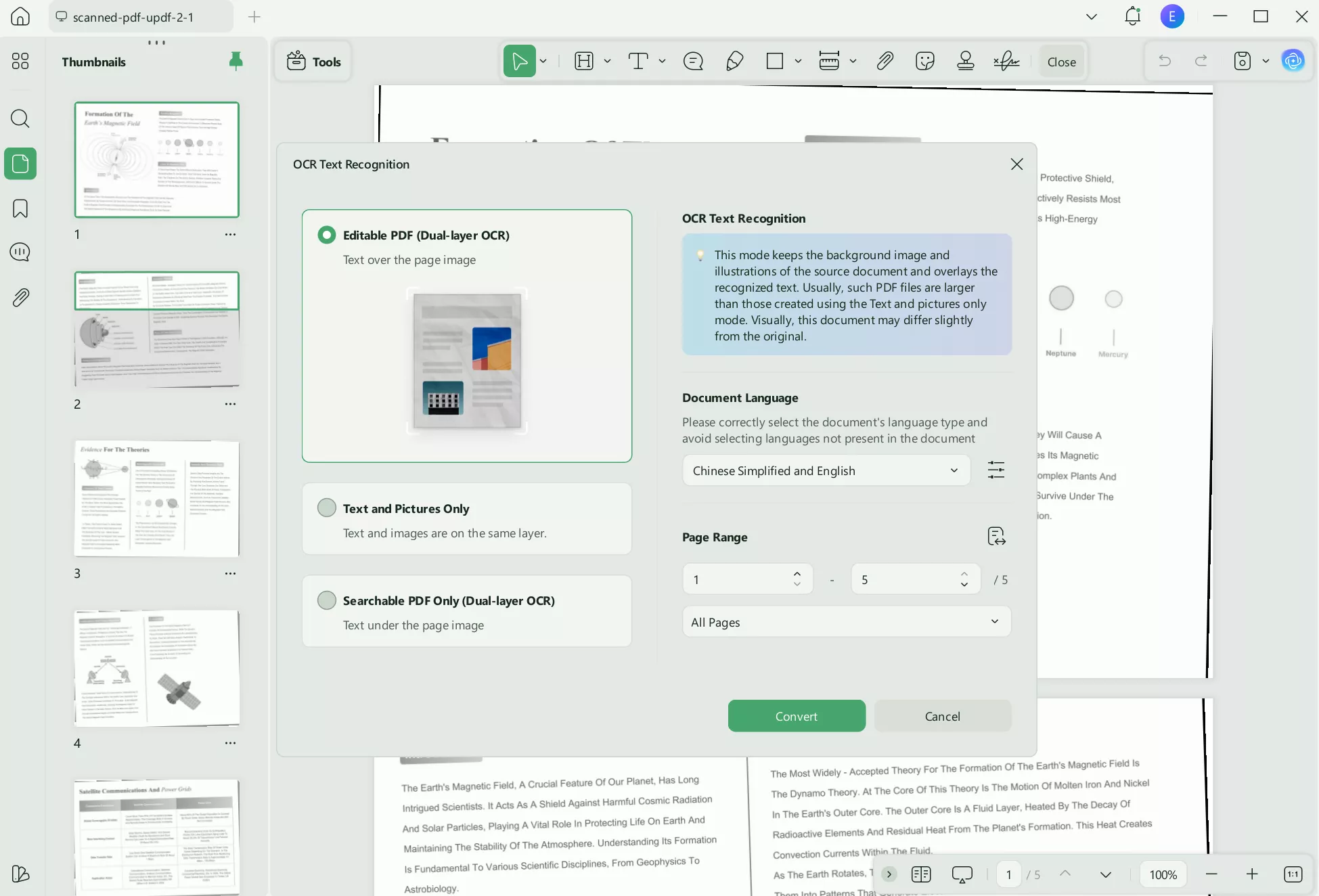Screen dimensions: 1319x896
Task: Open the Tools menu
Action: 313,62
